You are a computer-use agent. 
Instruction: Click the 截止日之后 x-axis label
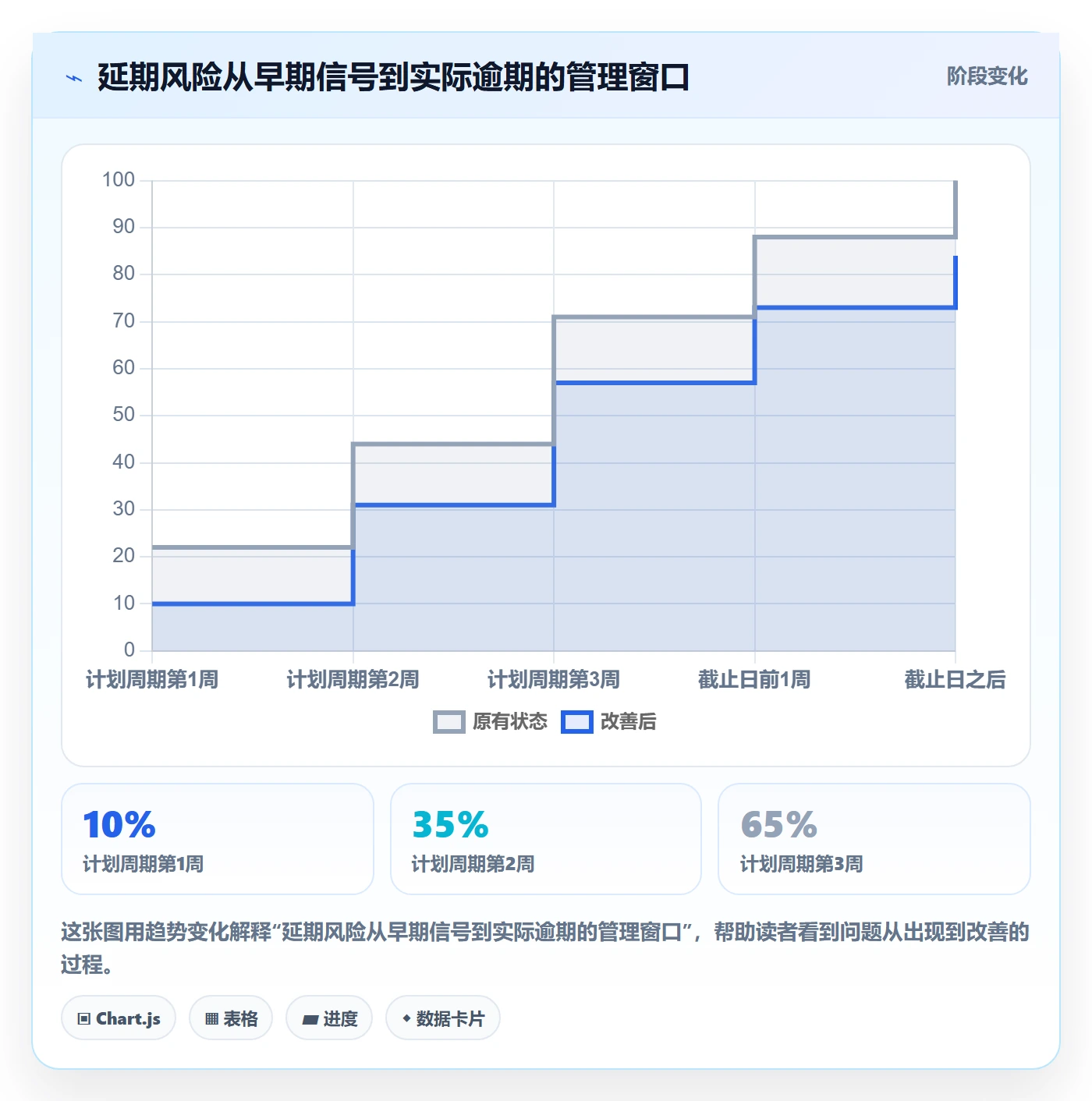[955, 679]
